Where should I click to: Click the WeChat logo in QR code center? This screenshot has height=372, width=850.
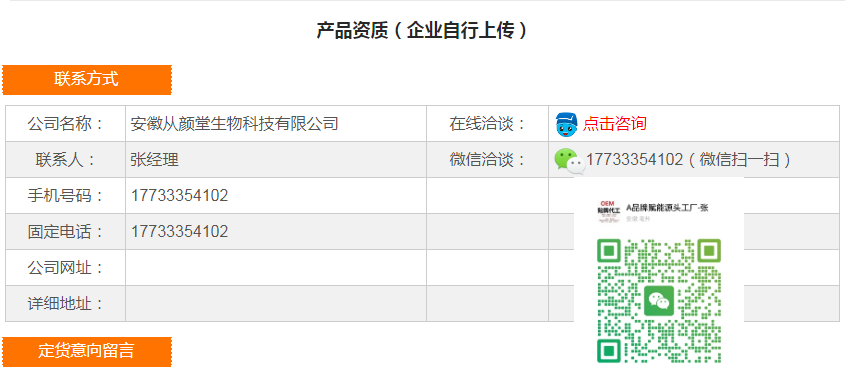659,301
